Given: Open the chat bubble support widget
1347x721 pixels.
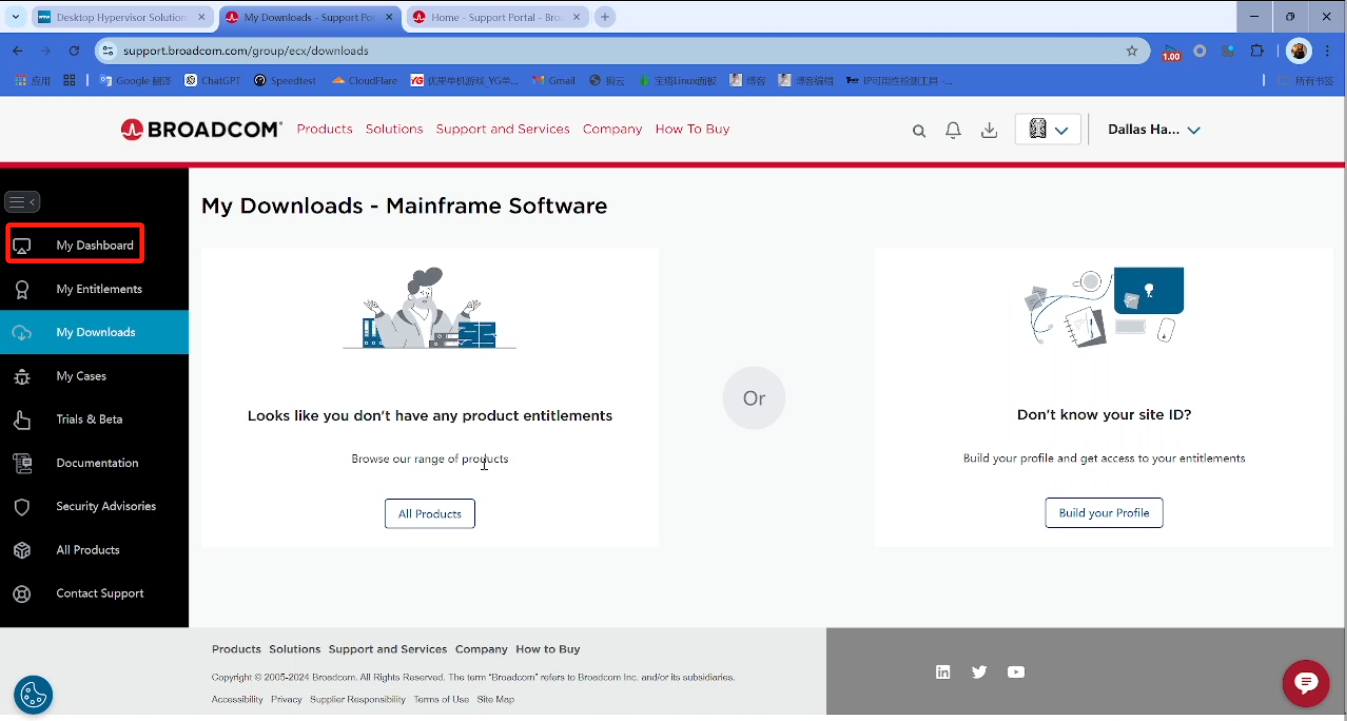Looking at the screenshot, I should 1306,684.
